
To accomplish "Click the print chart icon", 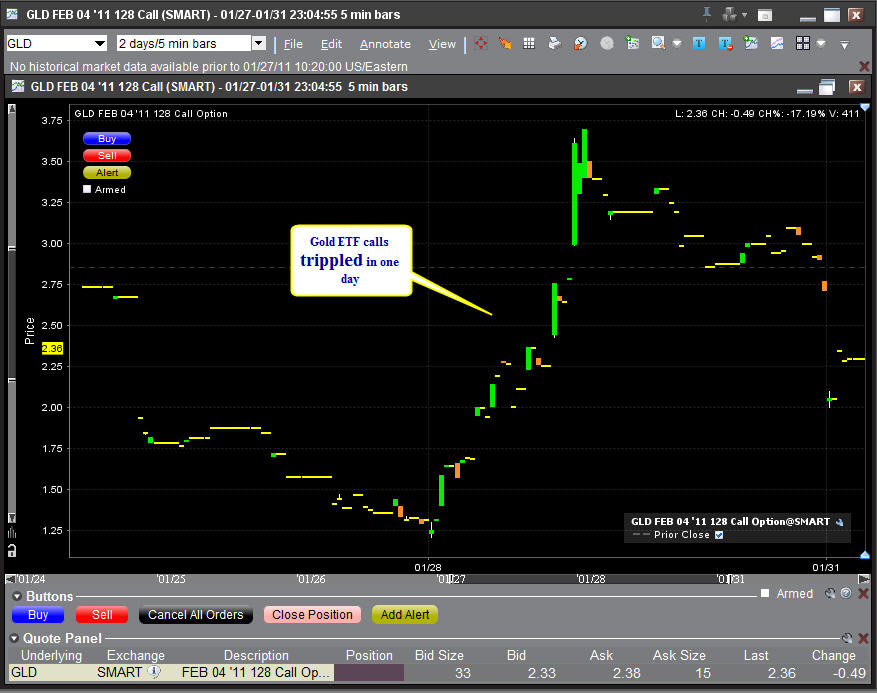I will (x=555, y=44).
